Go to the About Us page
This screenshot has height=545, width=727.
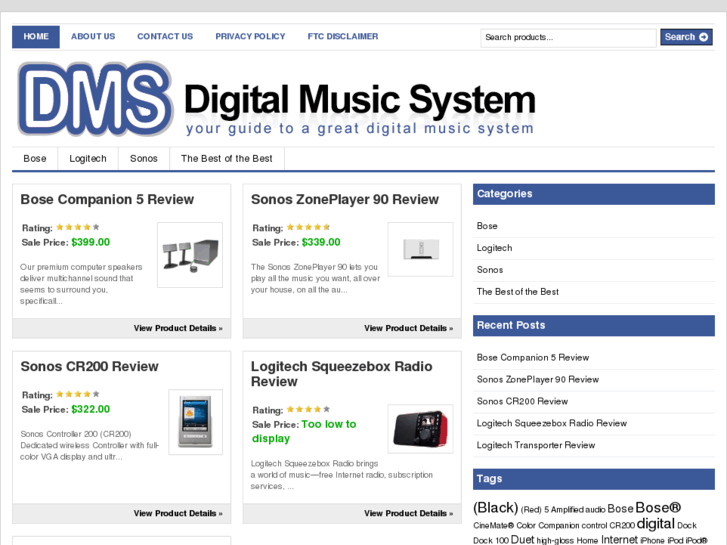point(93,37)
